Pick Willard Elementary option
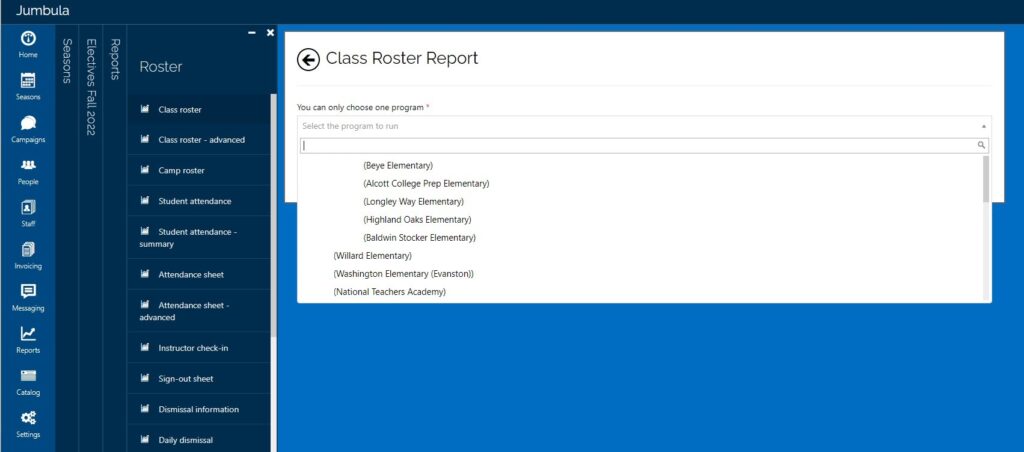Viewport: 1024px width, 452px height. tap(372, 256)
